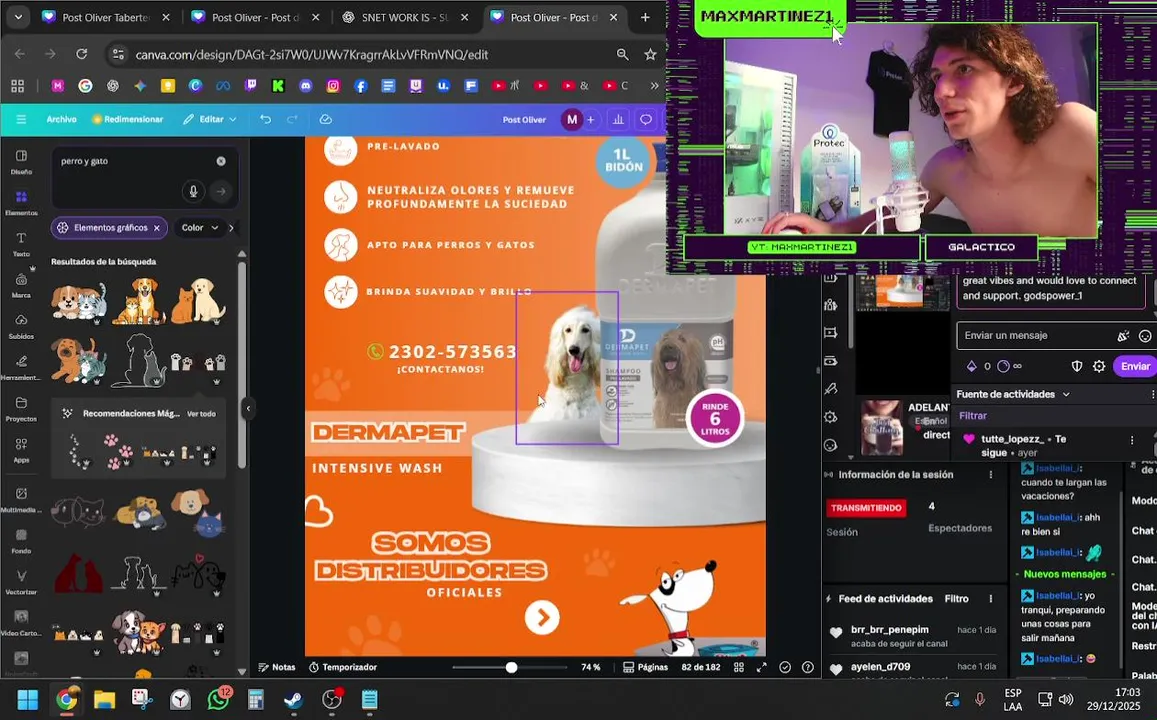Enter fullscreen presentation mode icon
This screenshot has height=720, width=1157.
pyautogui.click(x=761, y=667)
